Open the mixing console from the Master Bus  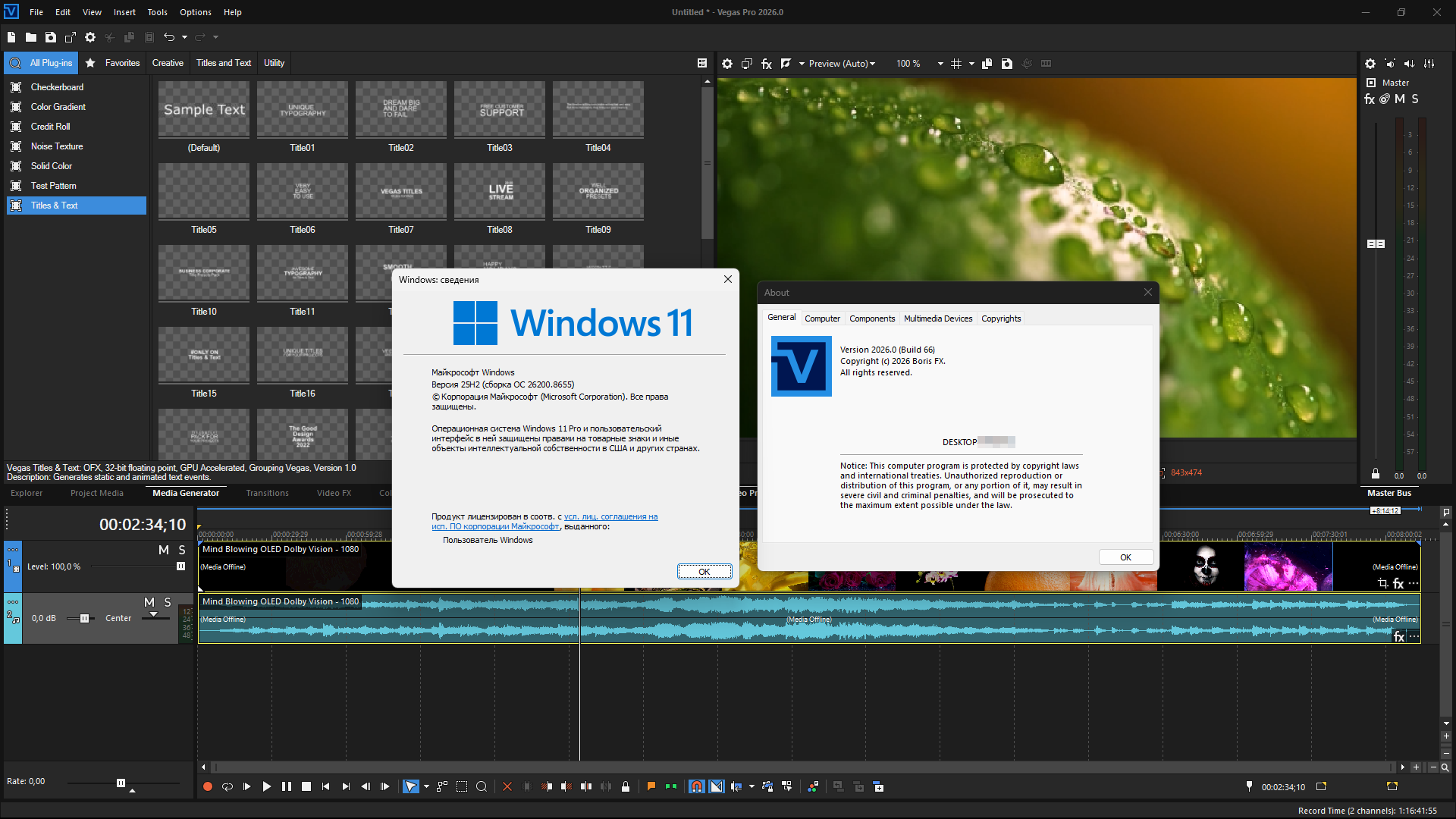tap(1429, 64)
